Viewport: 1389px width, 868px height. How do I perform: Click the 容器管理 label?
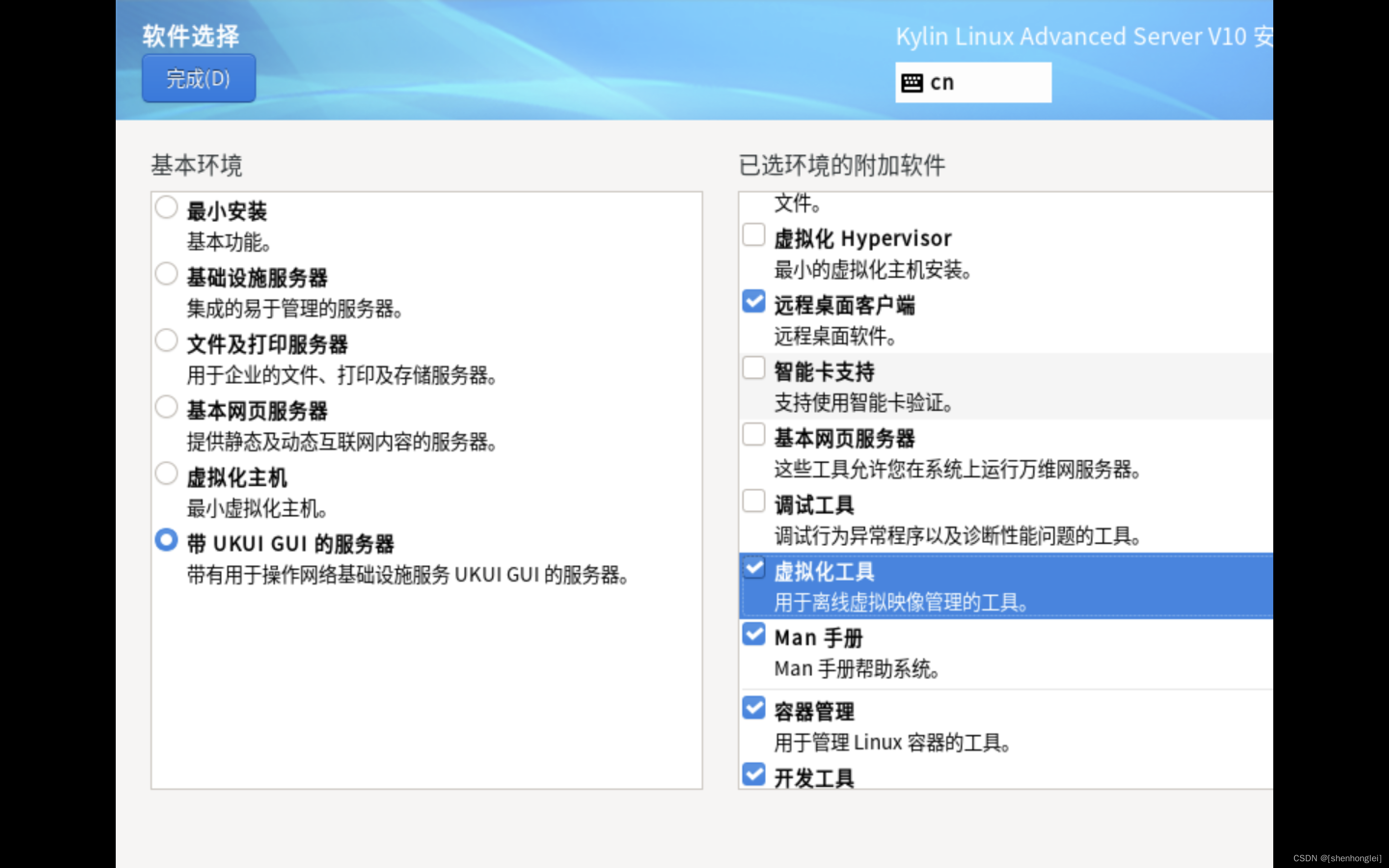point(814,712)
